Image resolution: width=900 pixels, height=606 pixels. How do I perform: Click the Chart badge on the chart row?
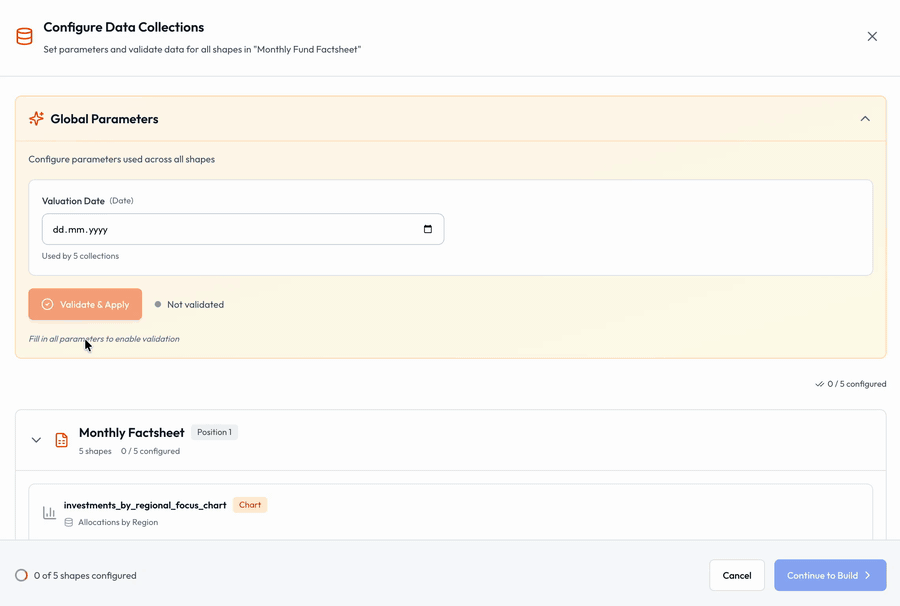pos(249,505)
